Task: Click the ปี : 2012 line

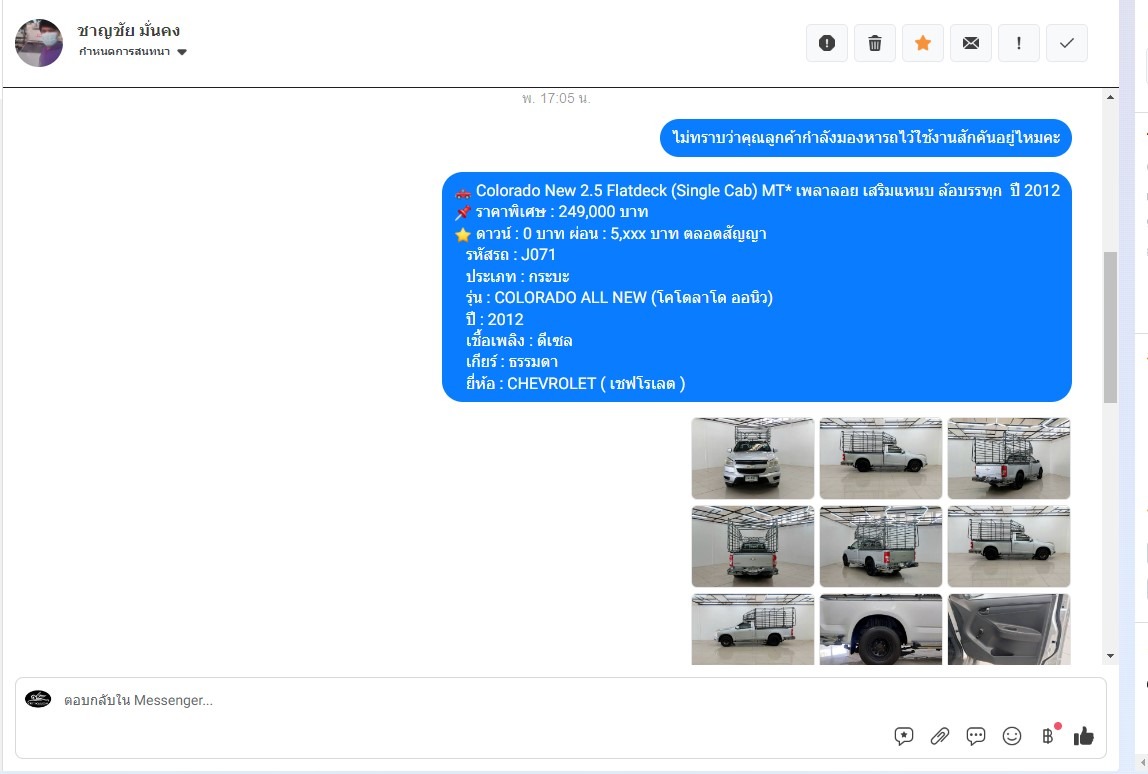Action: pyautogui.click(x=495, y=319)
